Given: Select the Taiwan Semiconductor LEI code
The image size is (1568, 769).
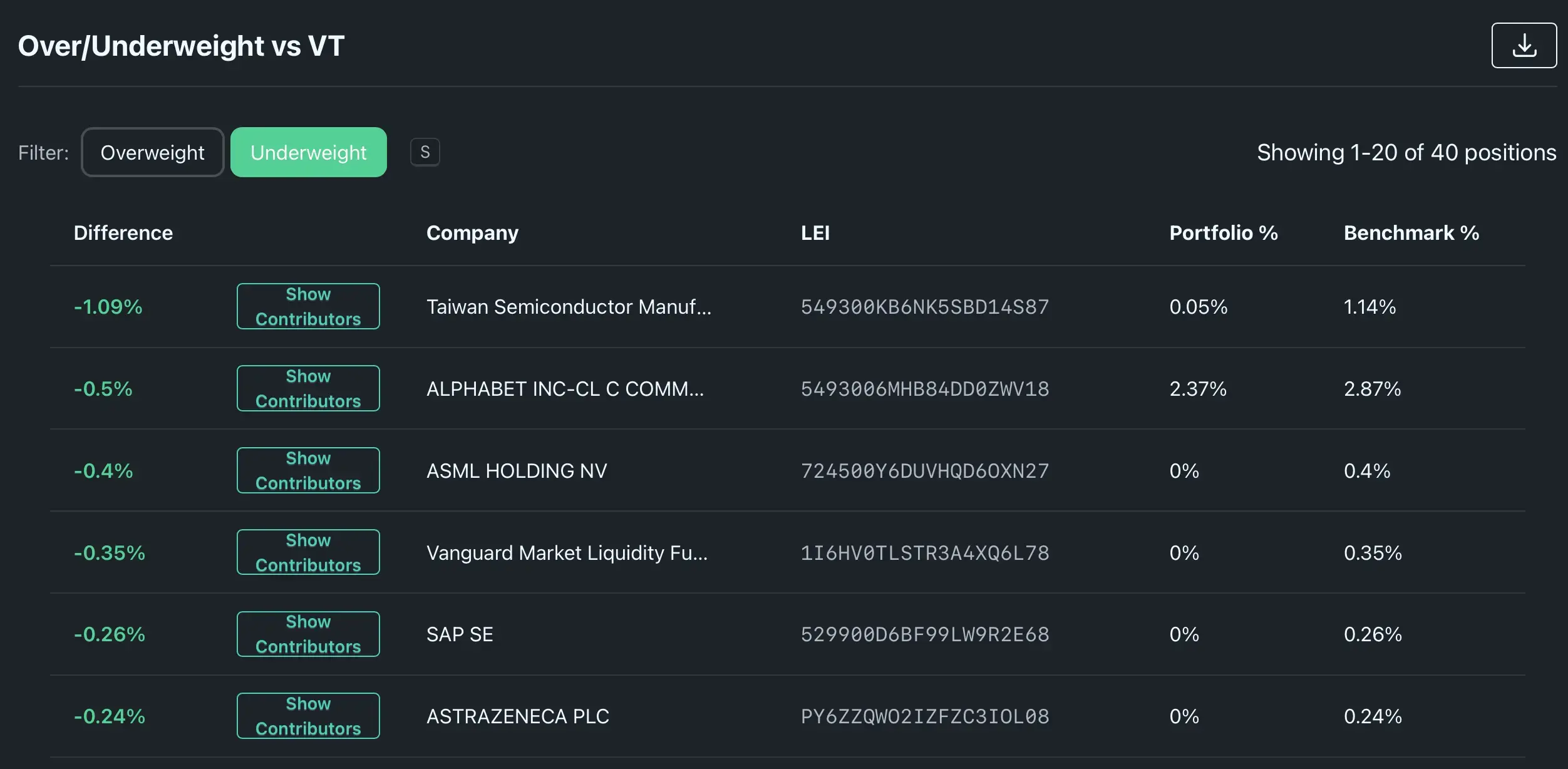Looking at the screenshot, I should [x=924, y=307].
